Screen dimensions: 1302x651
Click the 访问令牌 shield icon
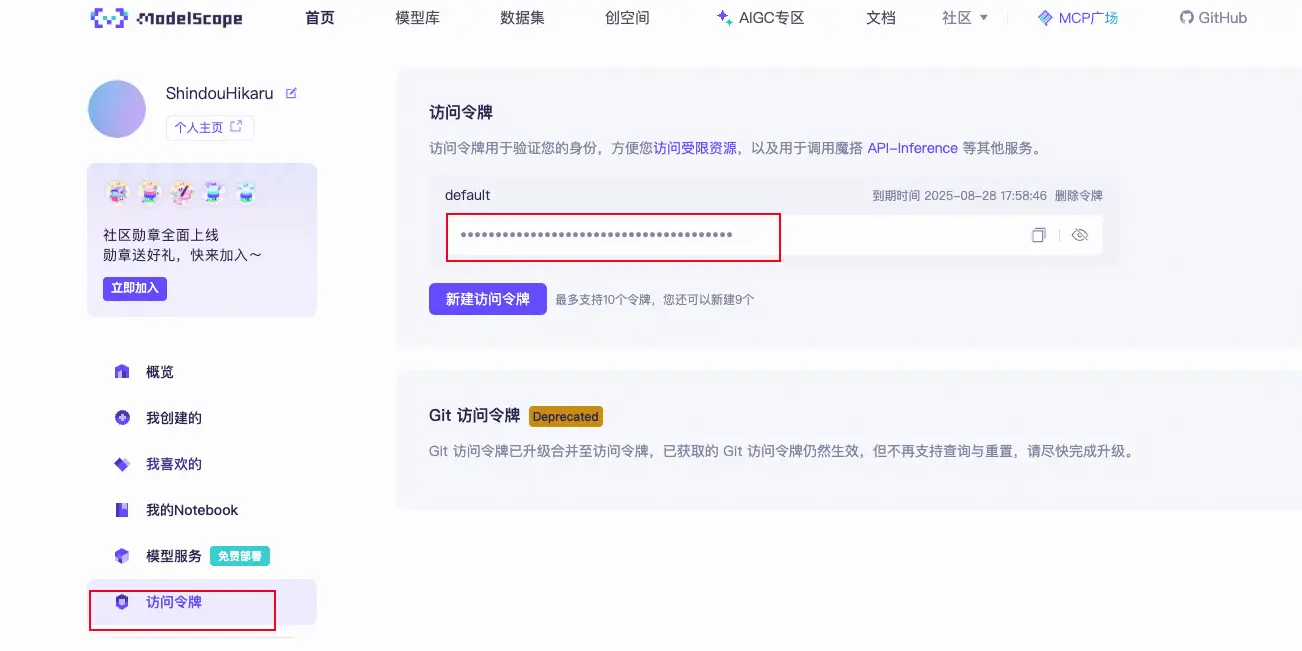(x=122, y=602)
